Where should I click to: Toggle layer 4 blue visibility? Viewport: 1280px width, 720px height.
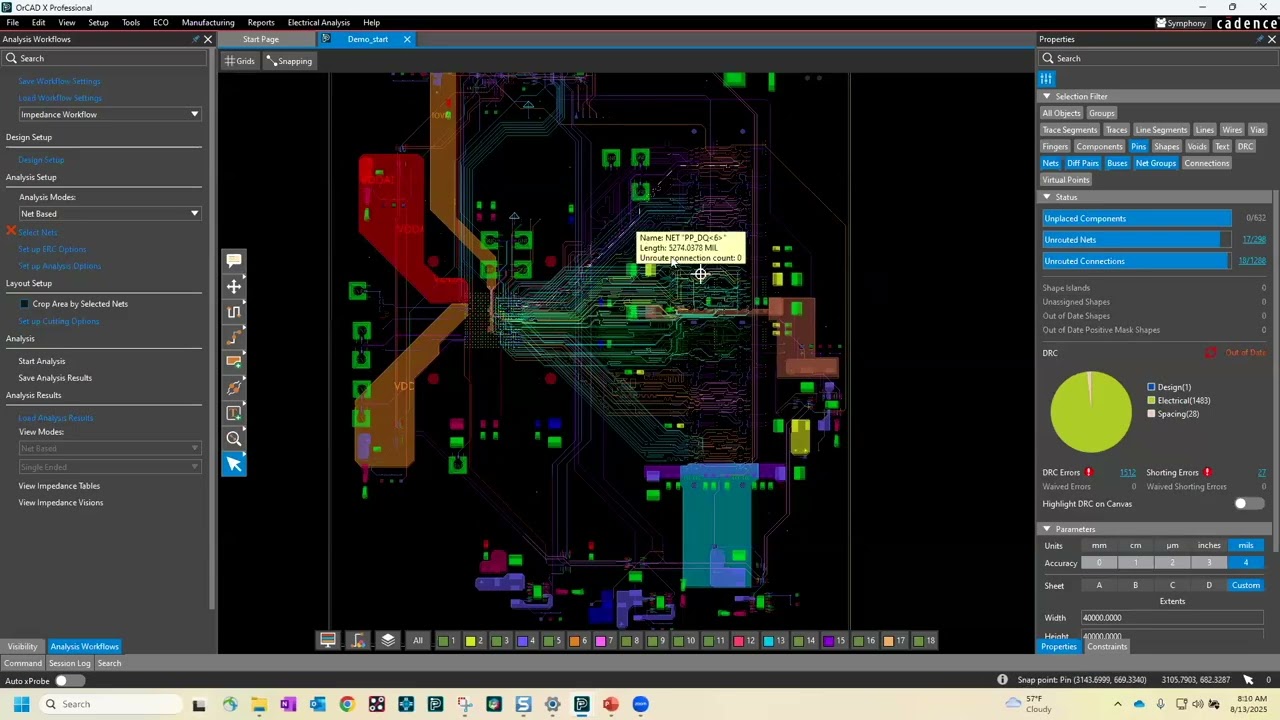(526, 641)
